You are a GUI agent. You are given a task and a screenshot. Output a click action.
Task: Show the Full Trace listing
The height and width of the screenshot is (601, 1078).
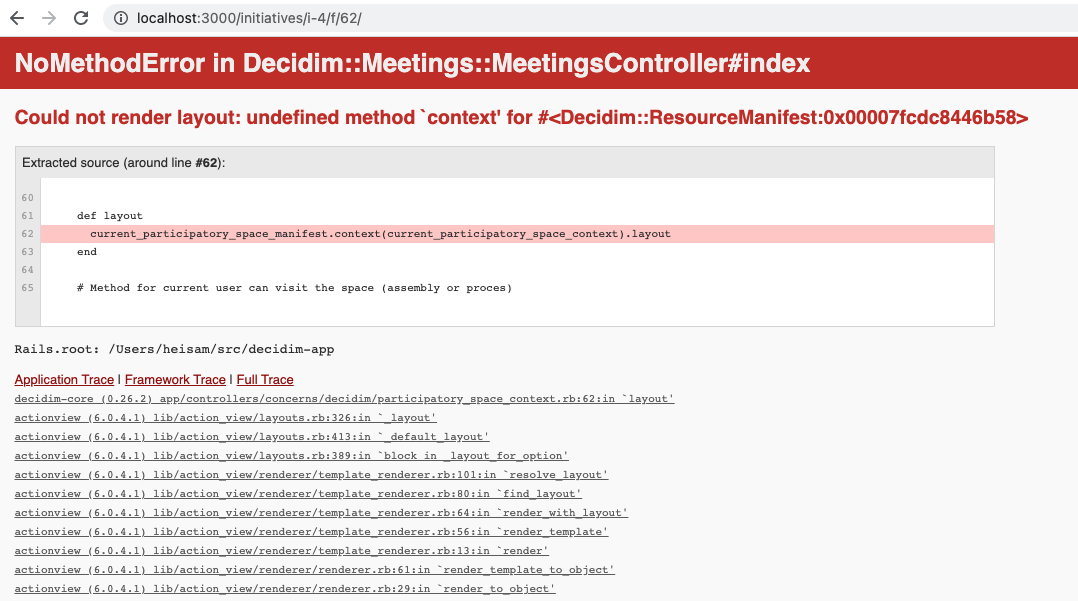click(264, 379)
